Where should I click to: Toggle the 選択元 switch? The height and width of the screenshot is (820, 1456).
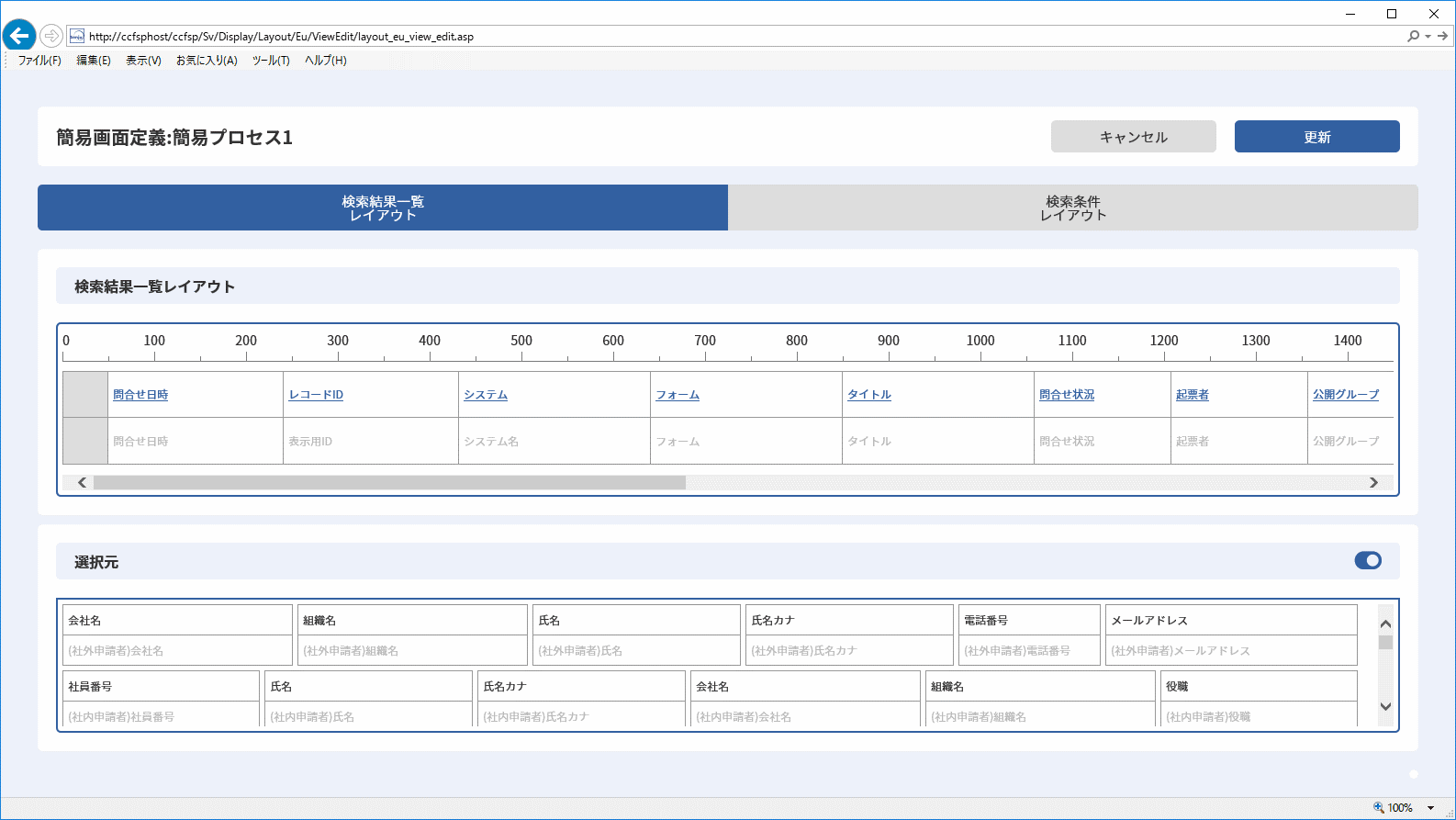click(x=1368, y=560)
